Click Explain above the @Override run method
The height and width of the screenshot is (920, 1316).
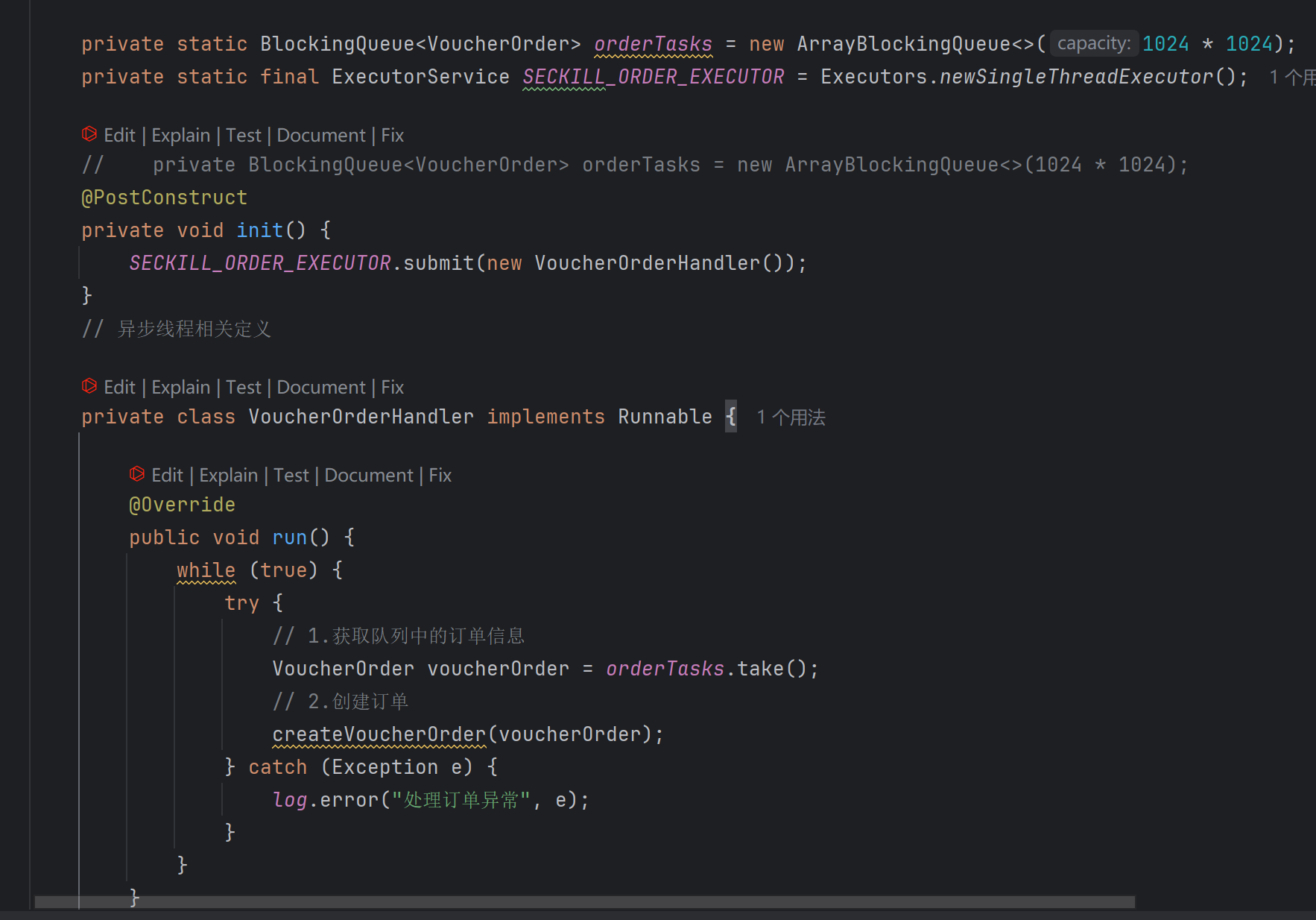pyautogui.click(x=229, y=475)
